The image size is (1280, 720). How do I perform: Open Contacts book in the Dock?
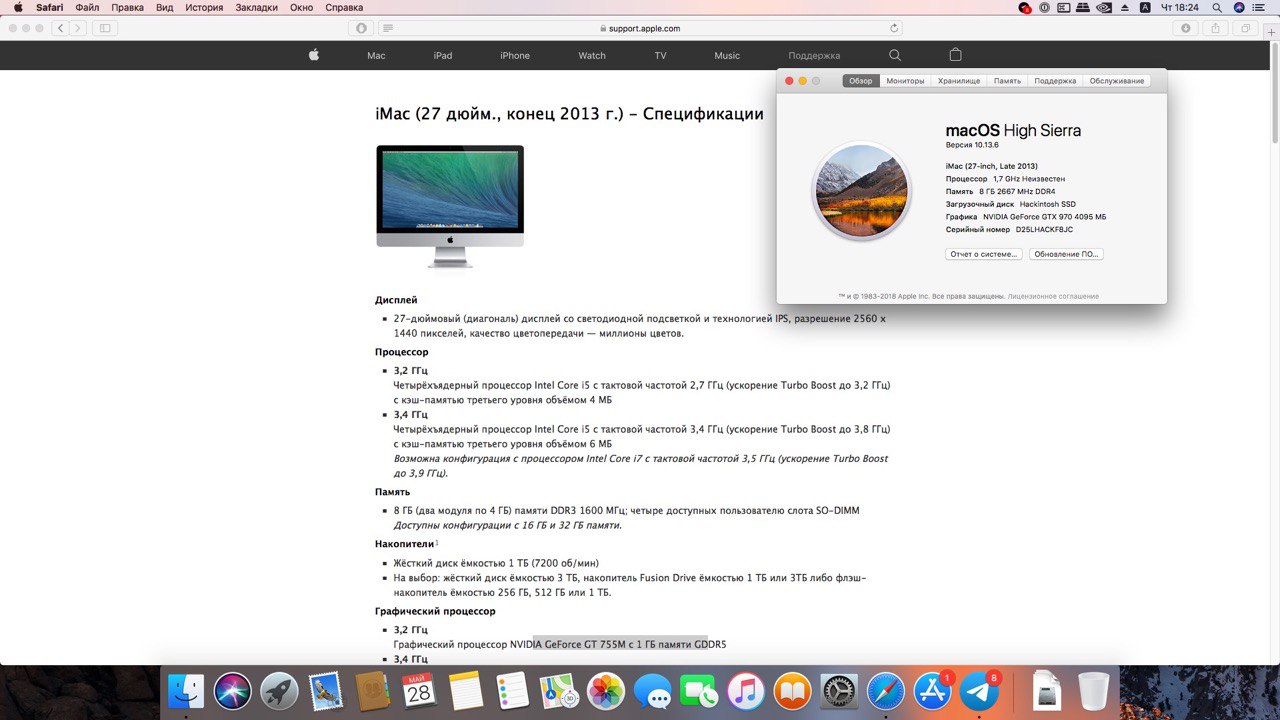tap(372, 691)
